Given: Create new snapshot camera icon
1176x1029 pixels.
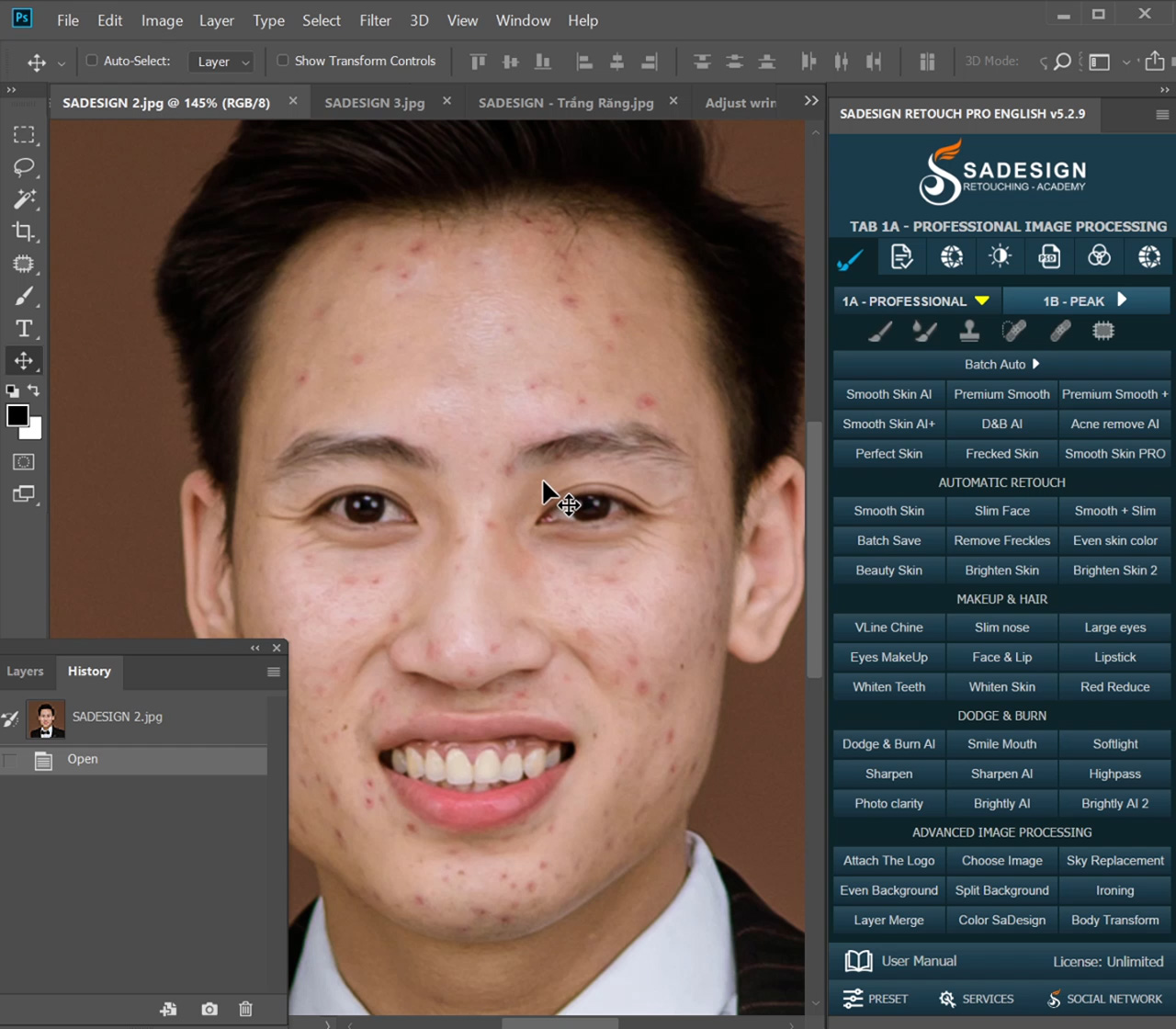Looking at the screenshot, I should (209, 1009).
